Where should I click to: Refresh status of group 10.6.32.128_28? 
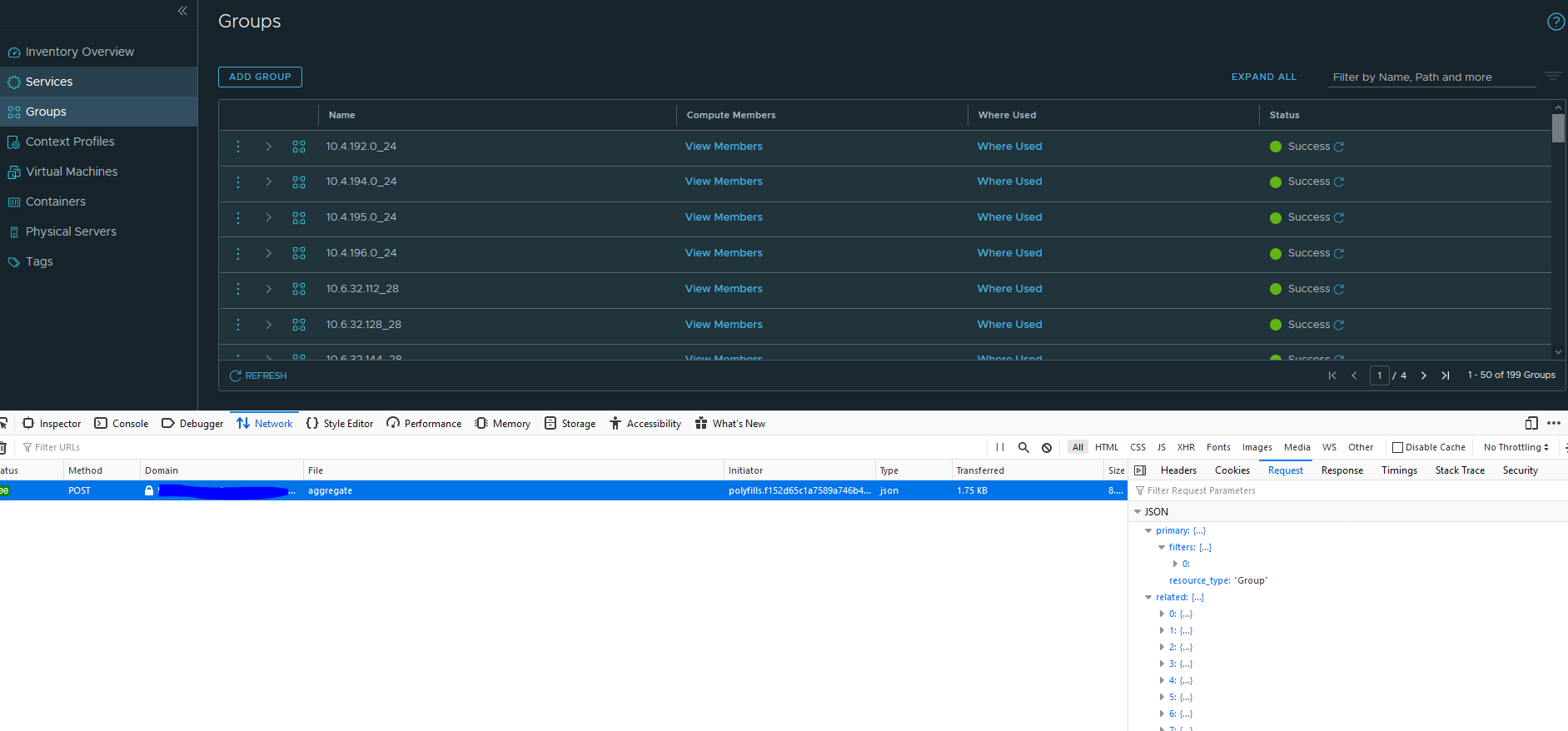pos(1339,325)
